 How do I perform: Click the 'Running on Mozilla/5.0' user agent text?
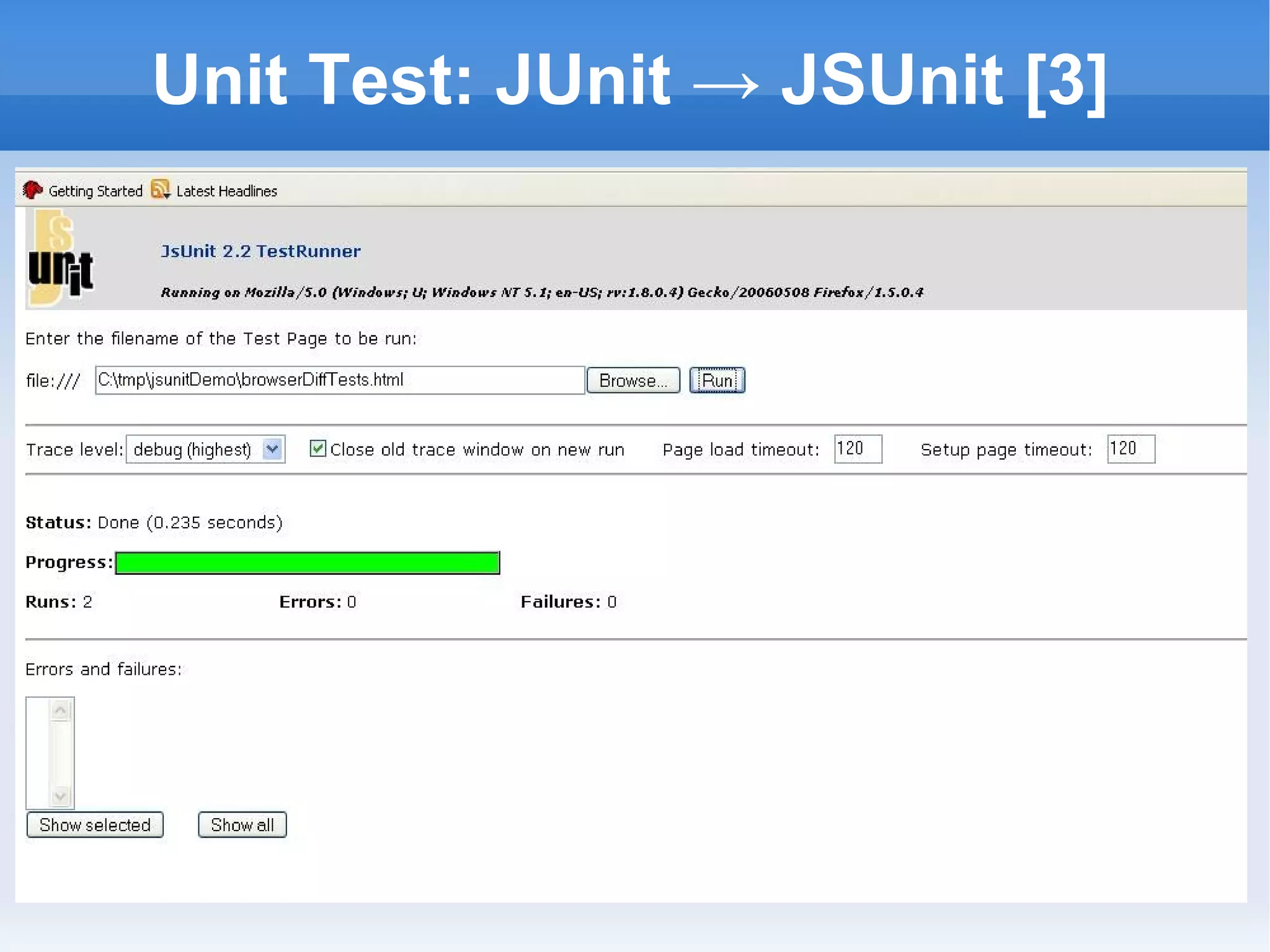[542, 292]
